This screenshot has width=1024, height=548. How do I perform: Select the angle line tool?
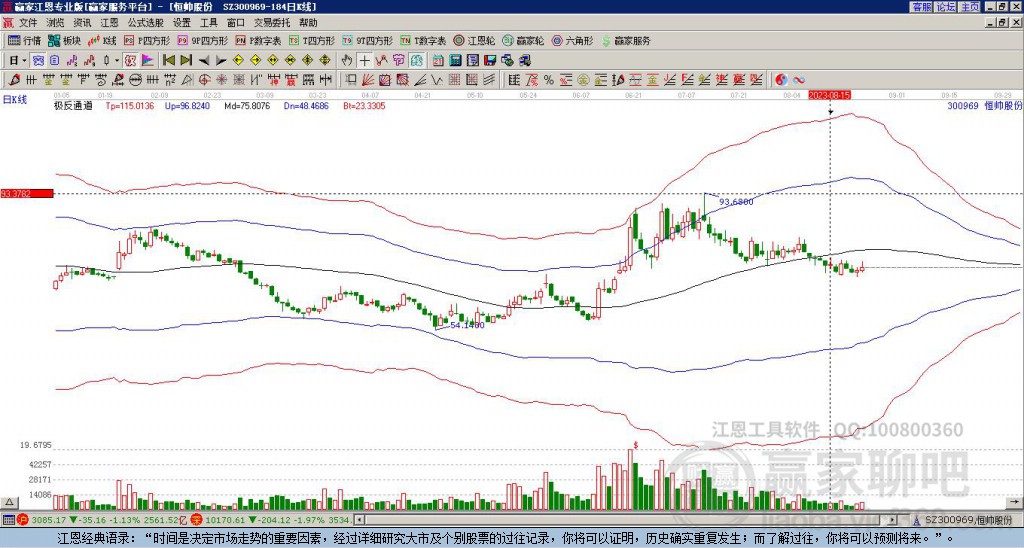click(421, 80)
